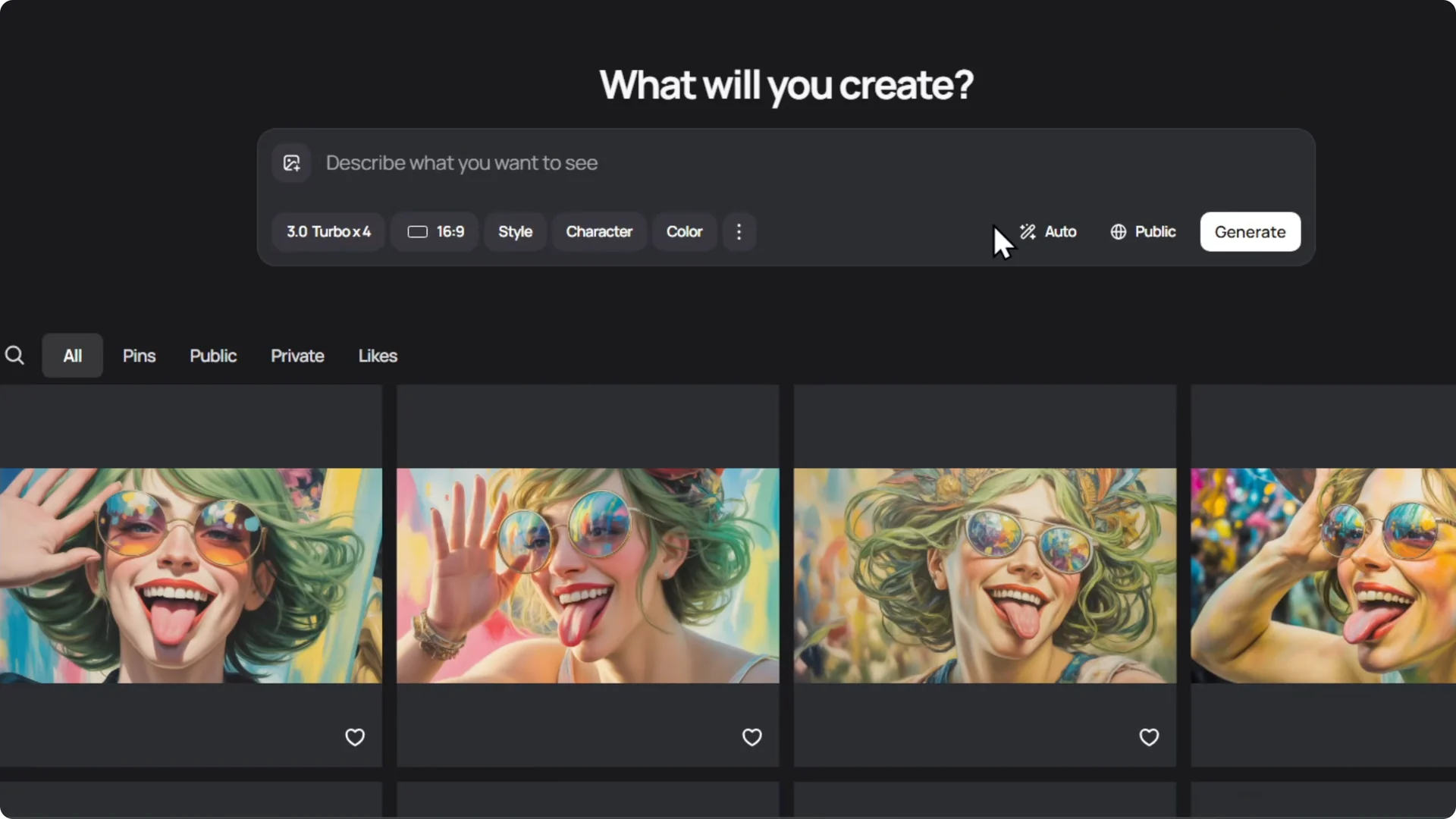Open the Color picker option
Viewport: 1456px width, 819px height.
point(684,231)
